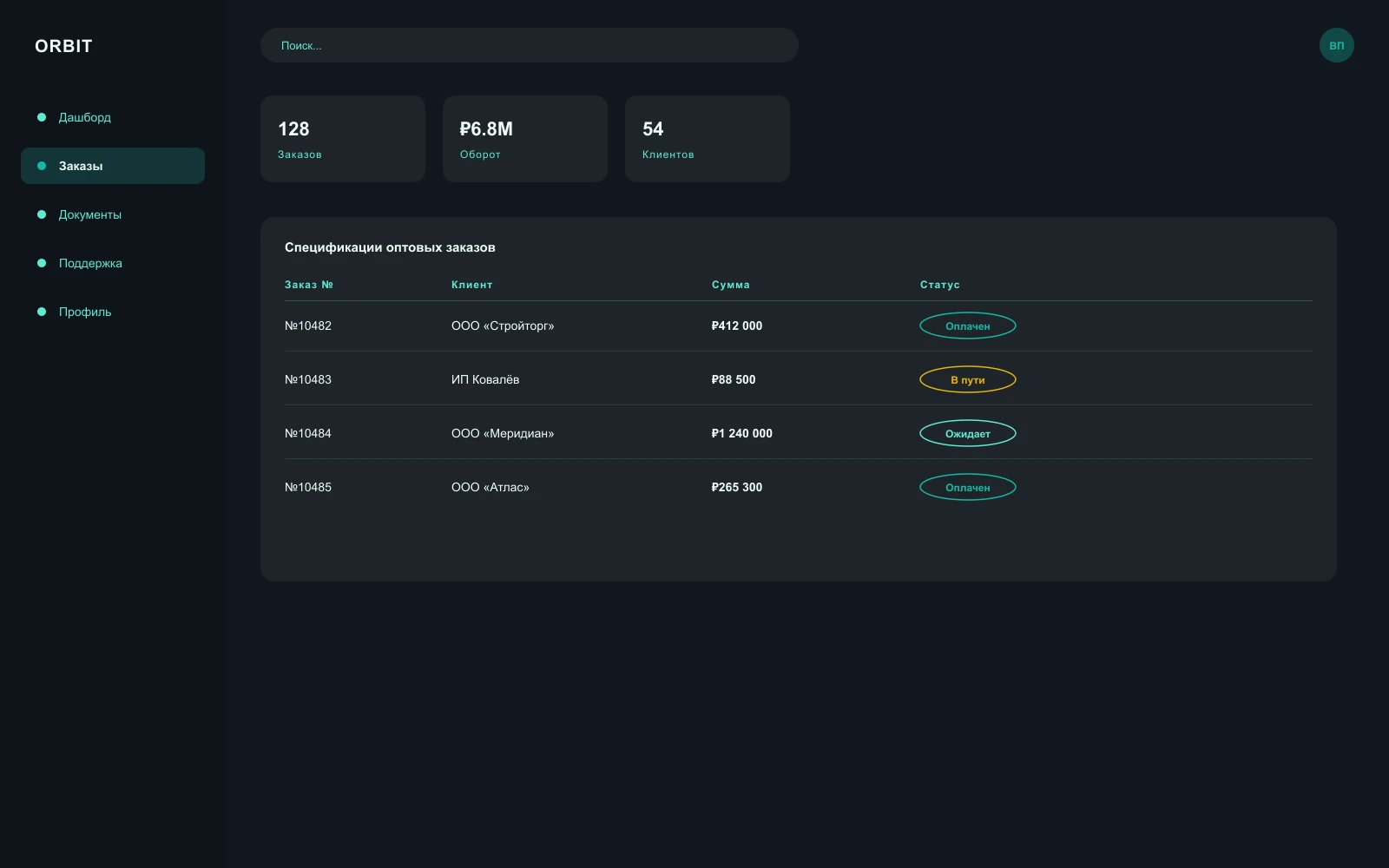Click the amount ₽1 240 000
This screenshot has height=868, width=1389.
point(742,433)
